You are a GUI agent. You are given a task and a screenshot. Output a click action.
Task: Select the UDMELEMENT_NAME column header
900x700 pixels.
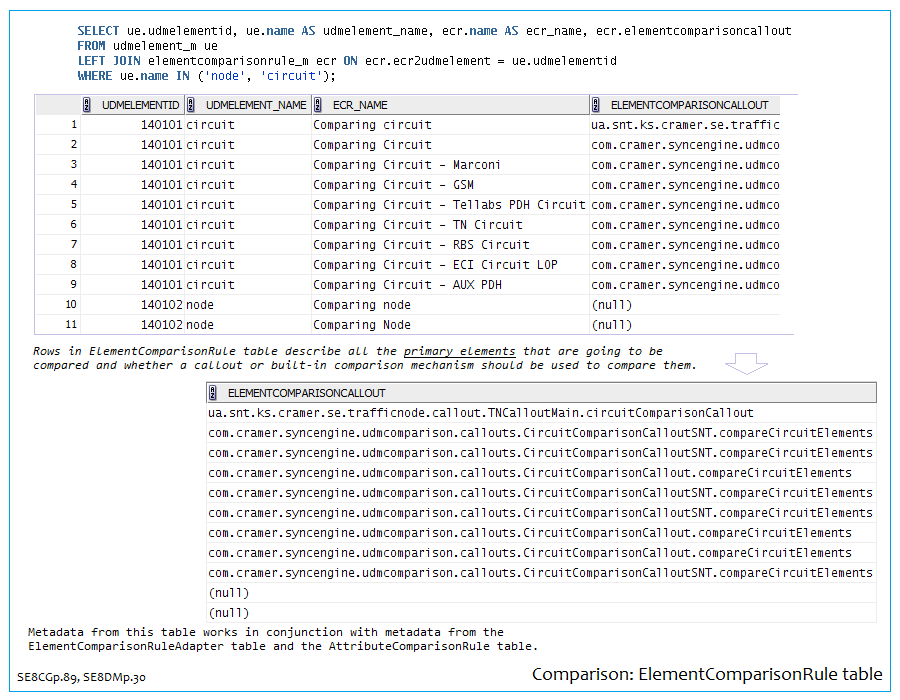coord(256,105)
